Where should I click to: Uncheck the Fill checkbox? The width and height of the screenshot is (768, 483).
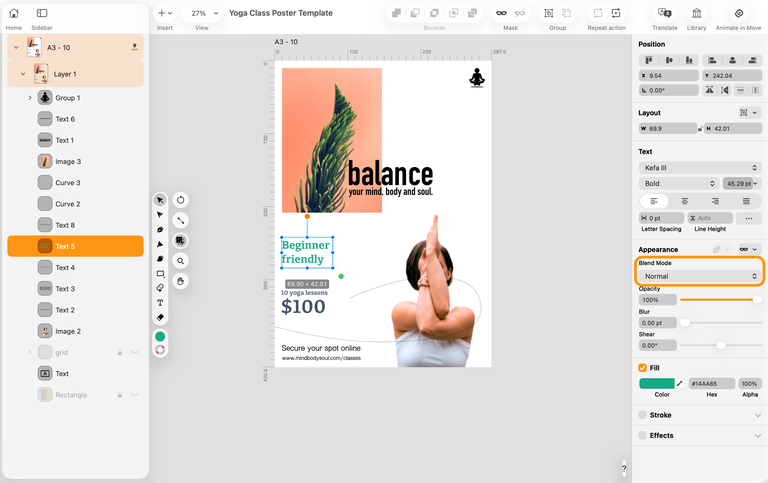(643, 367)
